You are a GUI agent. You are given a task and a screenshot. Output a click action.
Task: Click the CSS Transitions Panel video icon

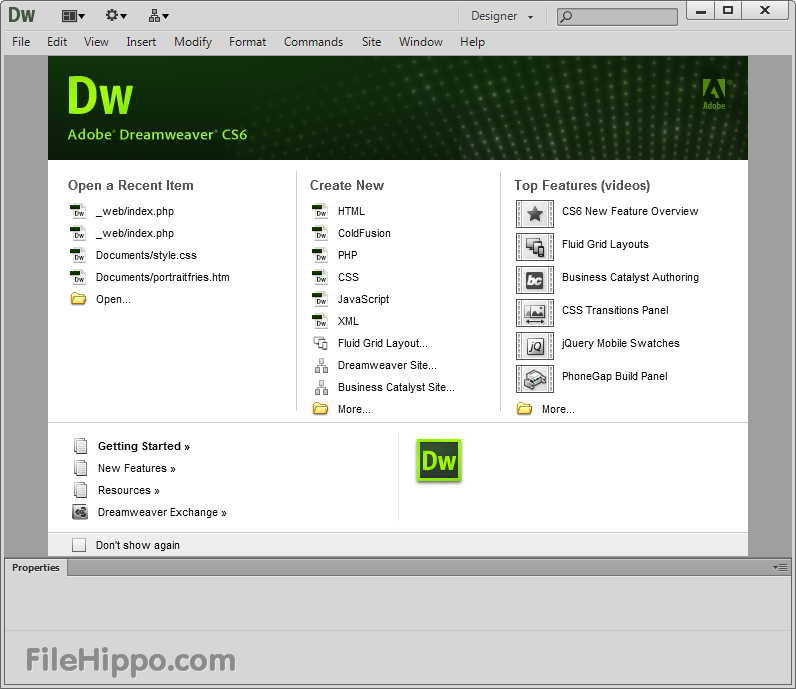[x=535, y=313]
